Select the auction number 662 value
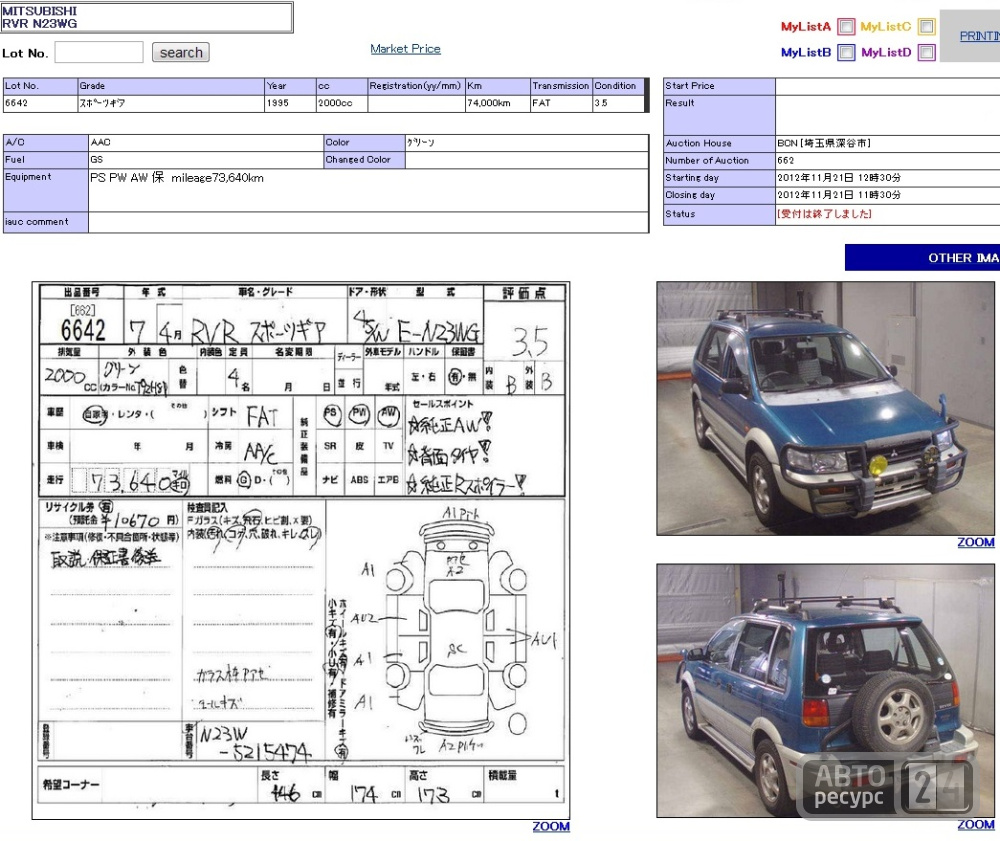 (786, 161)
